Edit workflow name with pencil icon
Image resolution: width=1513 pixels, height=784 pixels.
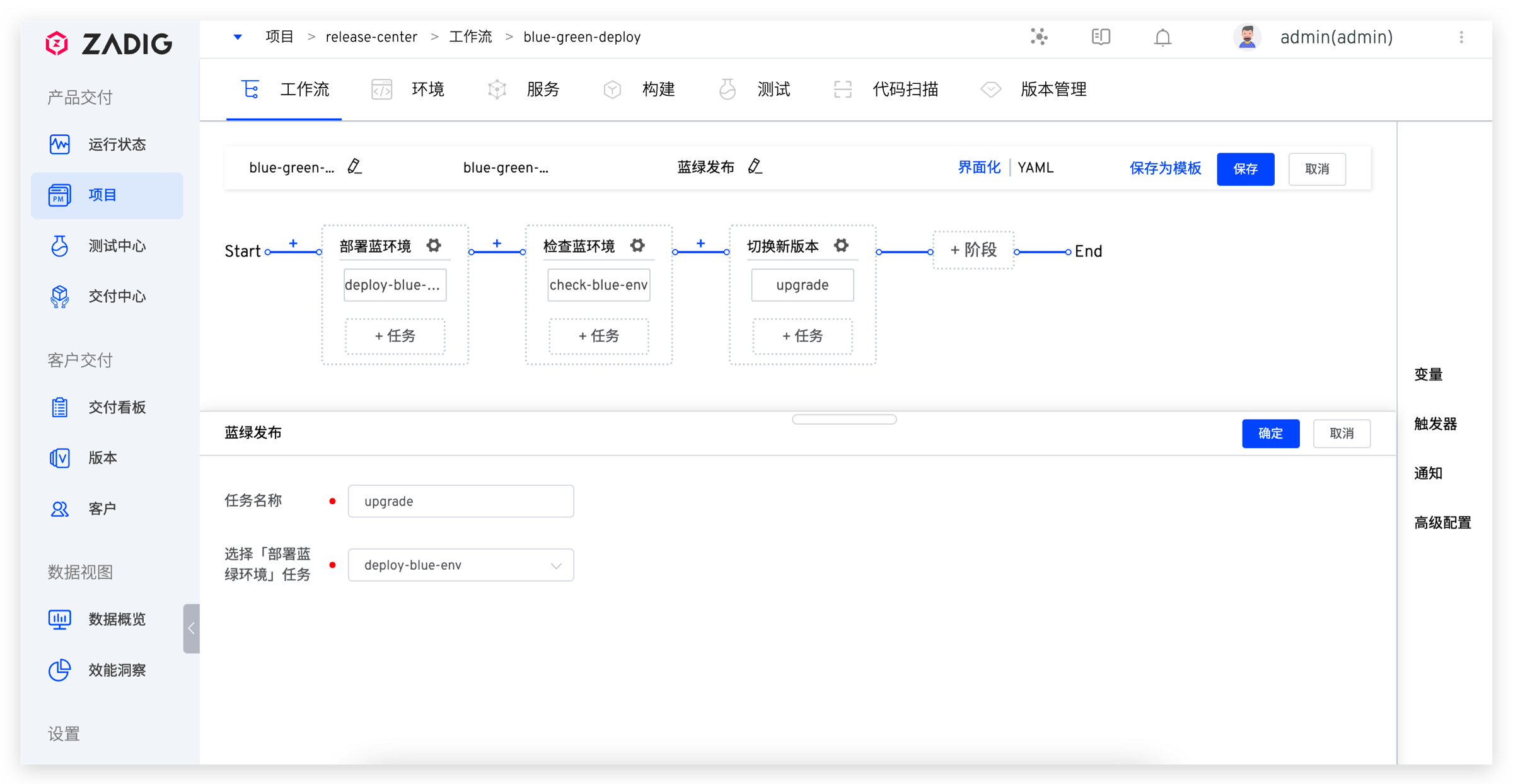(x=355, y=167)
